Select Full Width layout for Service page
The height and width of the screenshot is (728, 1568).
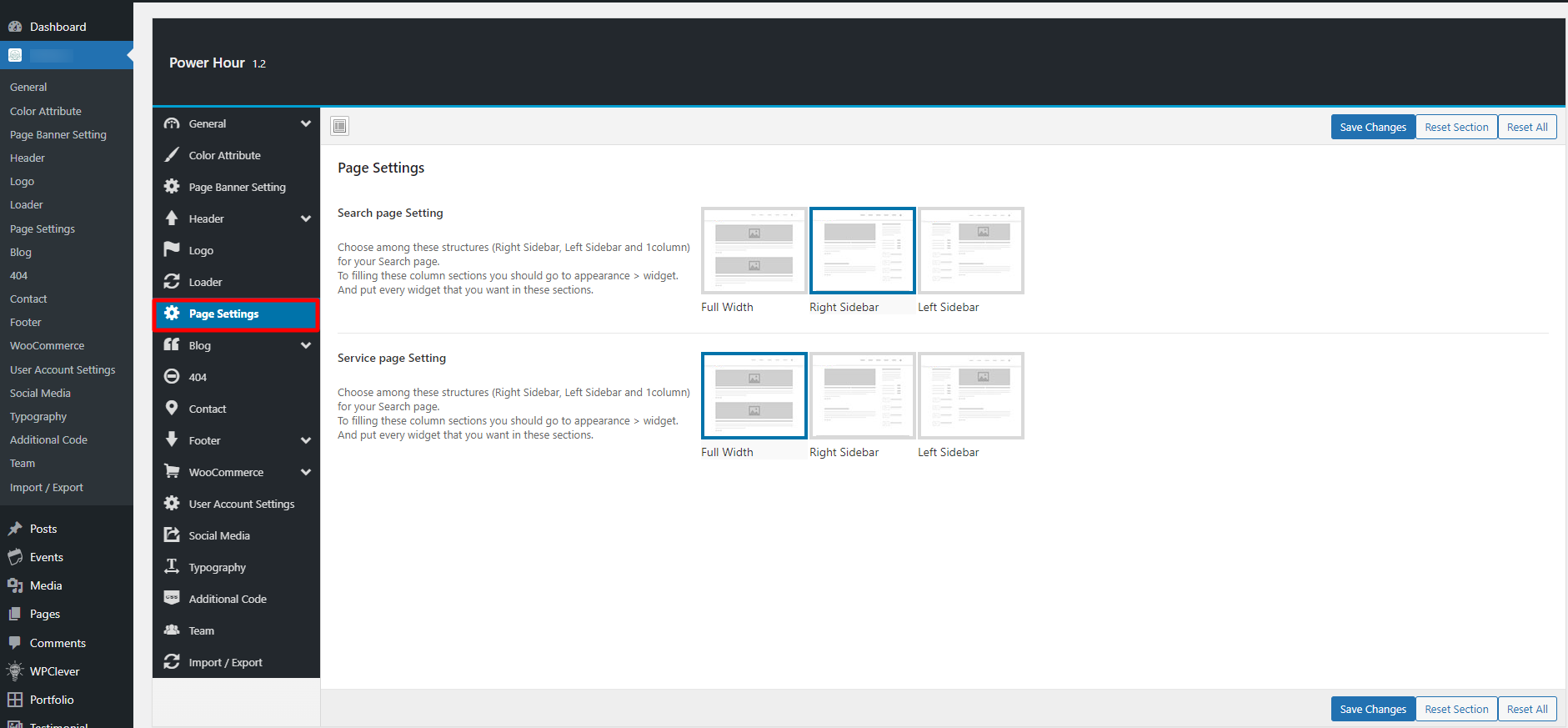(x=754, y=396)
